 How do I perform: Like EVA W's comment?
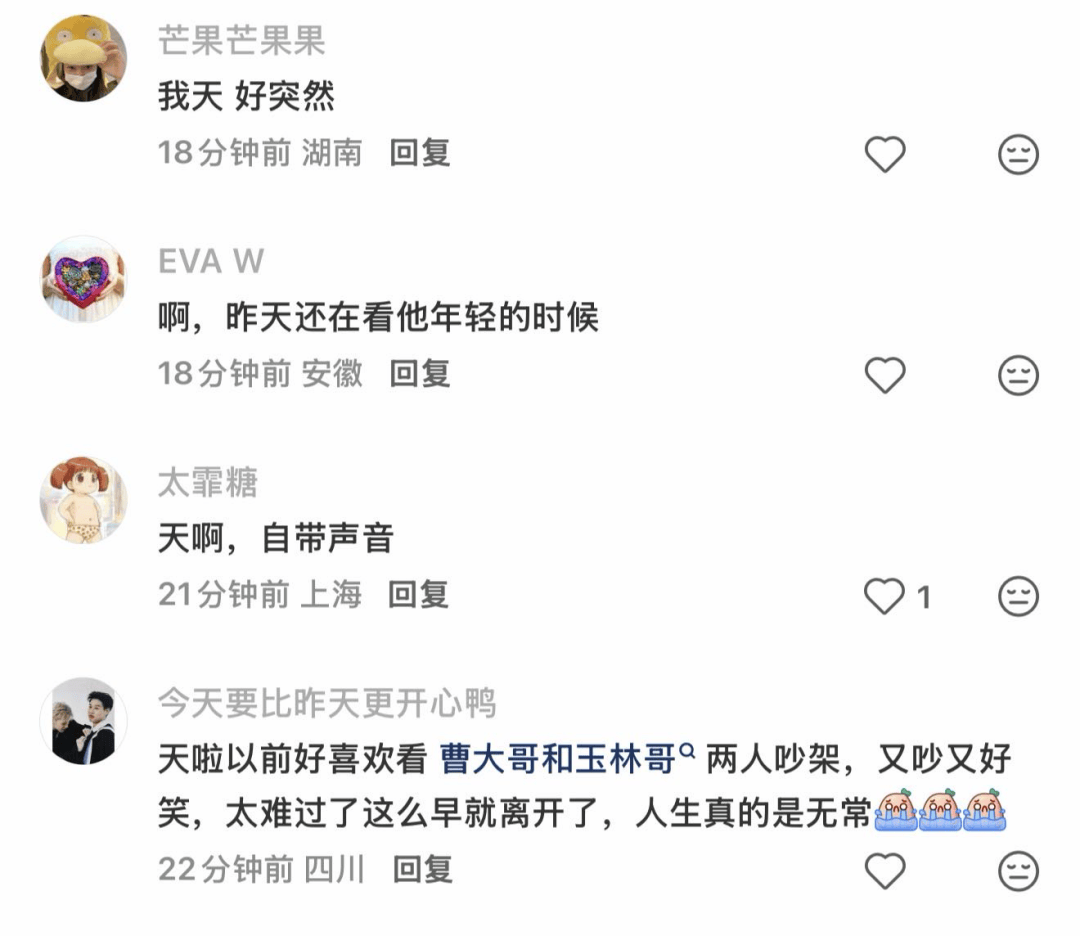pyautogui.click(x=885, y=375)
